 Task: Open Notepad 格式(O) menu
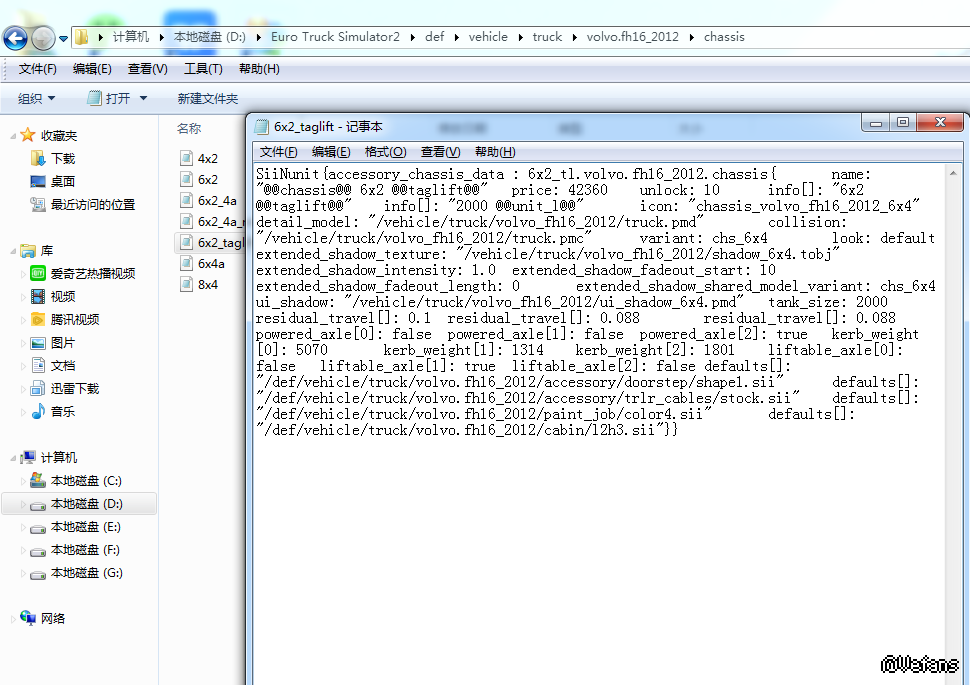pyautogui.click(x=385, y=152)
